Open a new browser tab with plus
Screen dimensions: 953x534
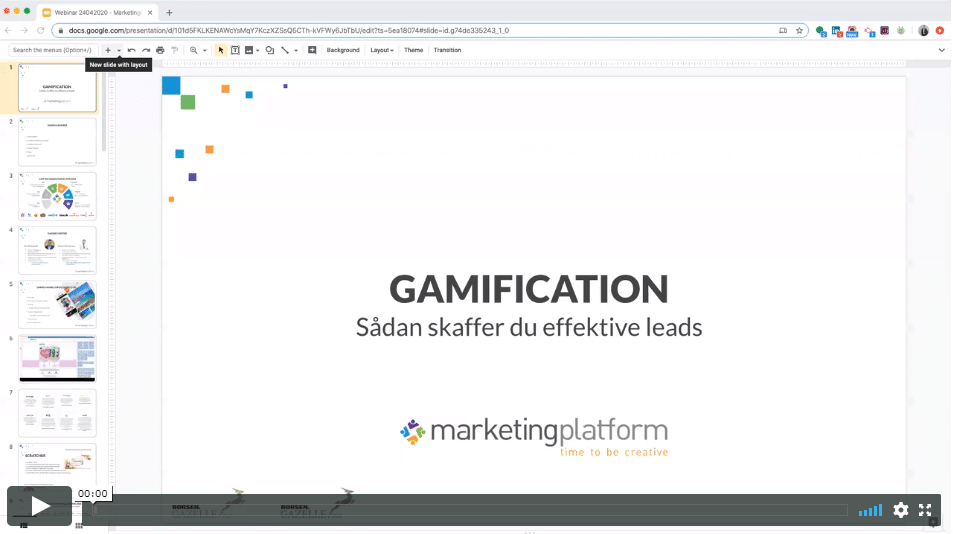170,13
